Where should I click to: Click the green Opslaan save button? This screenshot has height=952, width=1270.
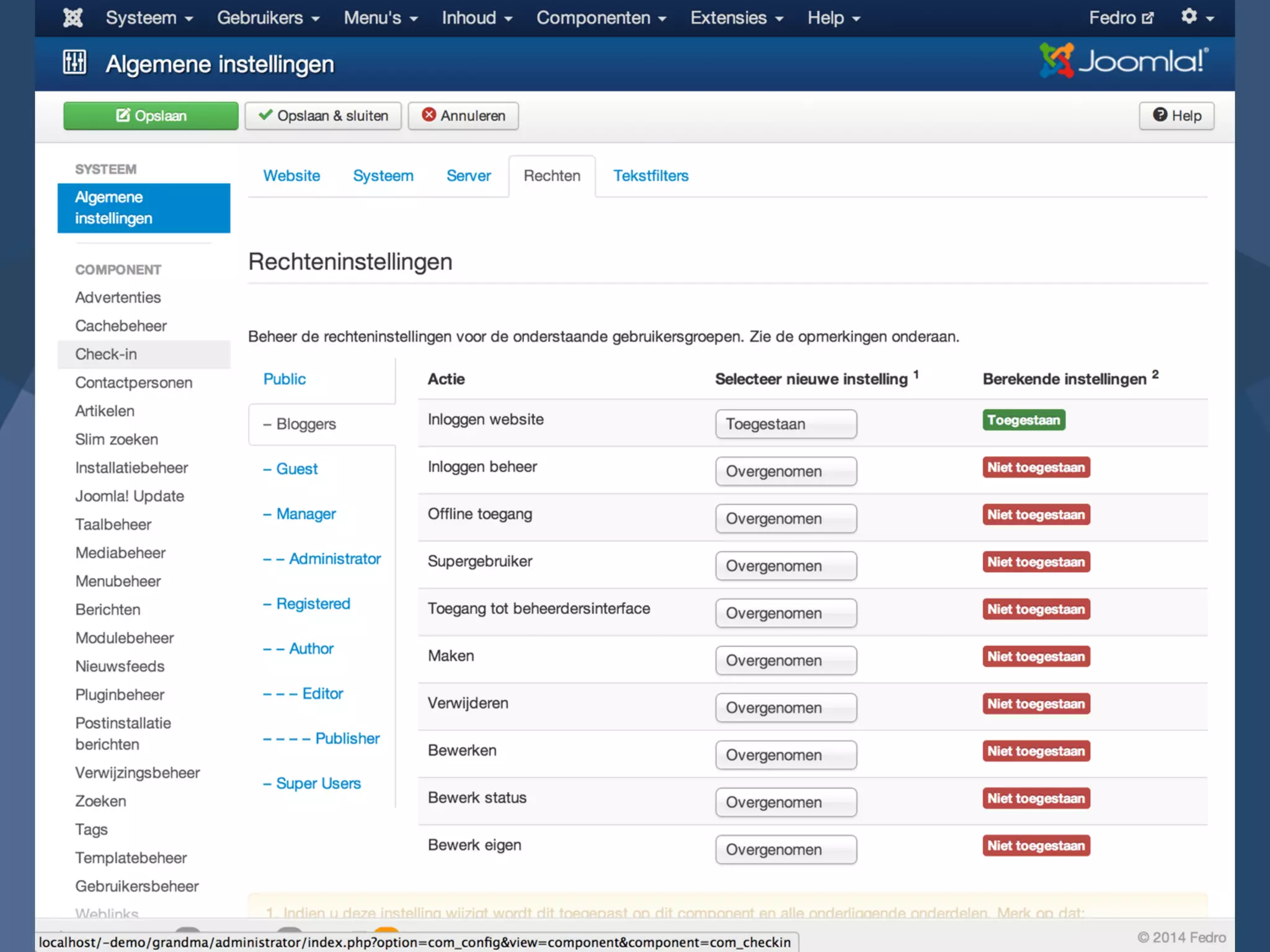(x=151, y=116)
